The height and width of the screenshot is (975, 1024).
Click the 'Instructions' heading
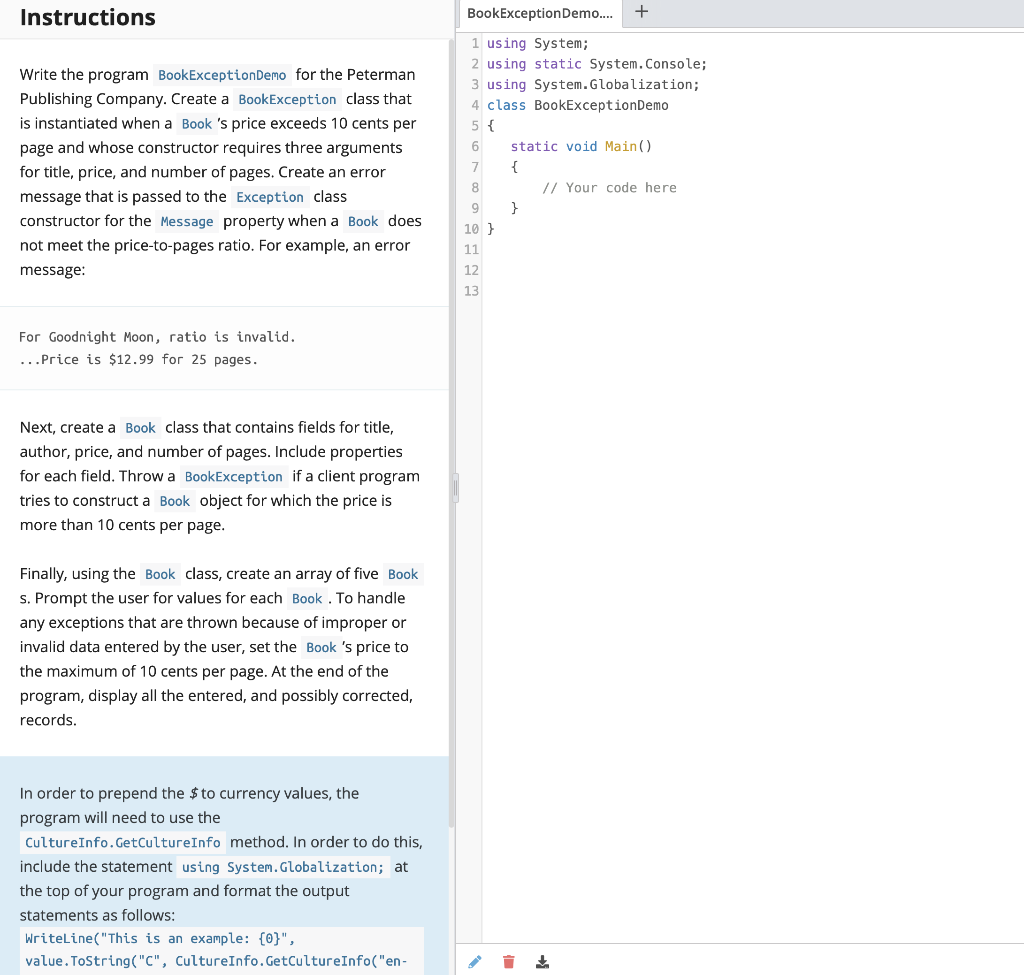pos(88,17)
